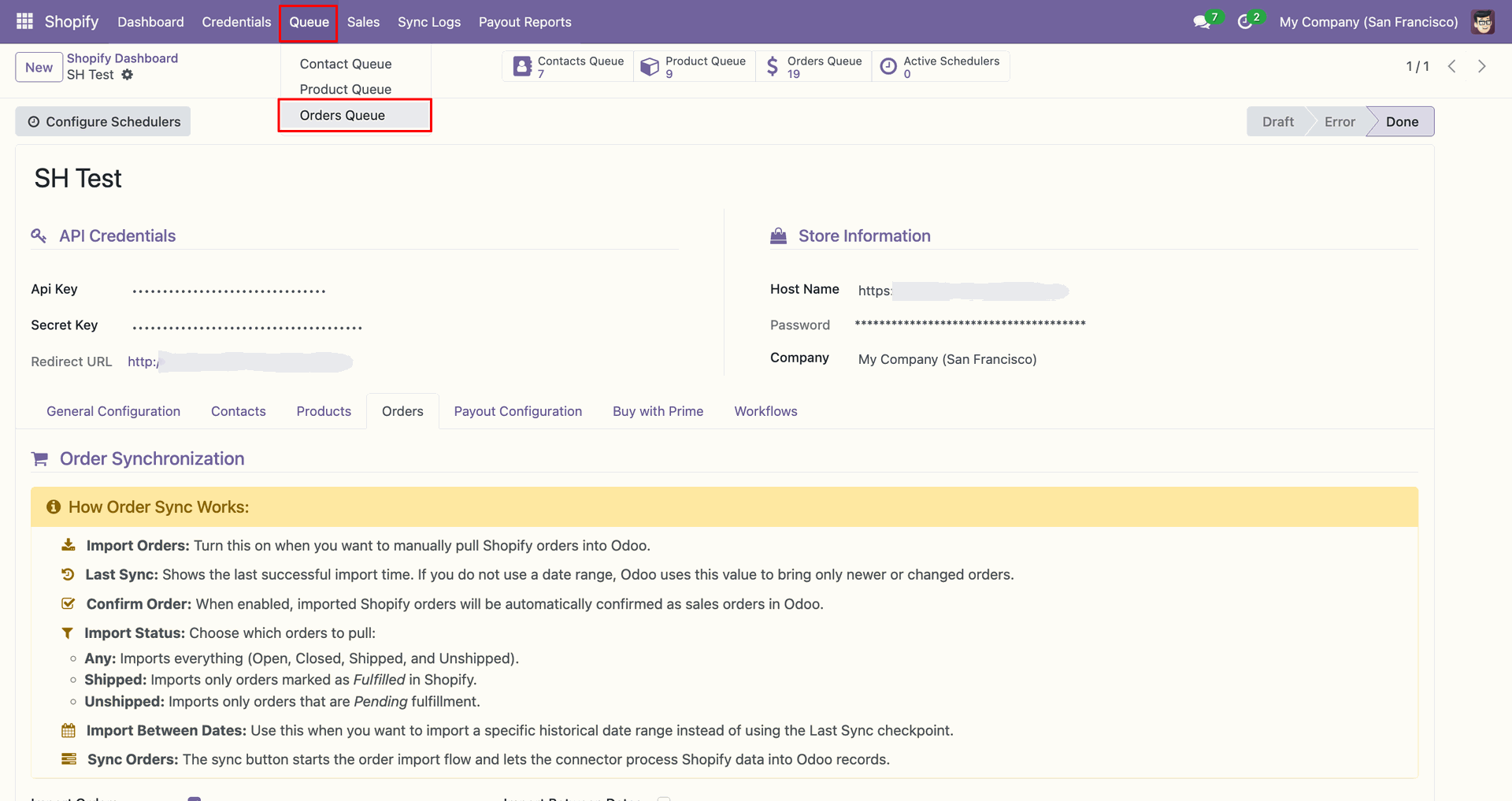
Task: Click the Redirect URL link
Action: 240,362
